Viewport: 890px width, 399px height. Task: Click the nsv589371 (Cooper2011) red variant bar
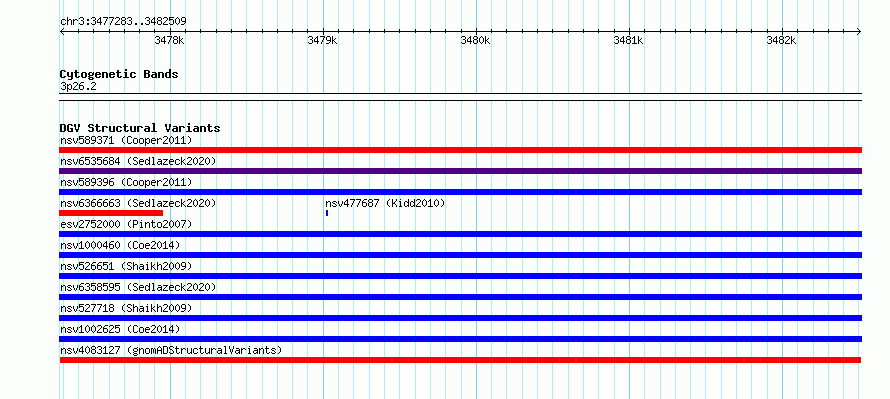point(460,150)
